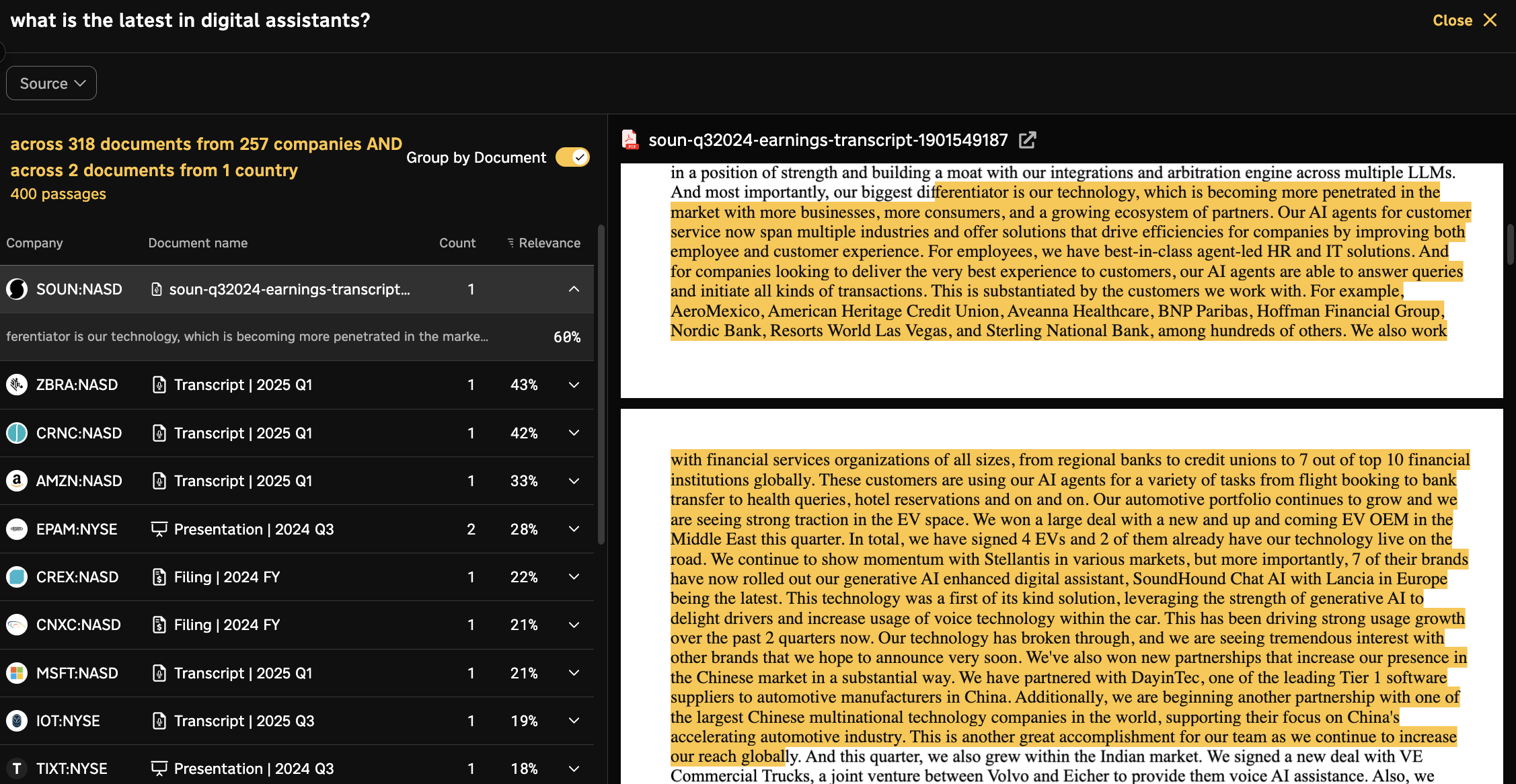Click the Amazon company logo icon
Screen dimensions: 1516x784
click(17, 481)
